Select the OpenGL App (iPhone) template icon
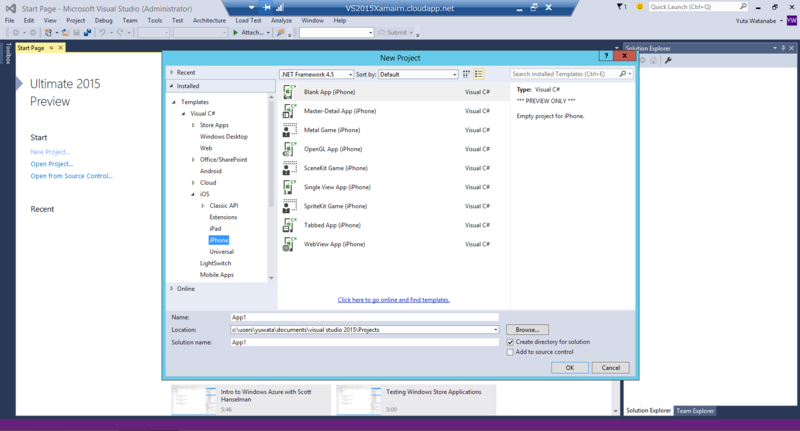Screen dimensions: 800x431 (289, 149)
